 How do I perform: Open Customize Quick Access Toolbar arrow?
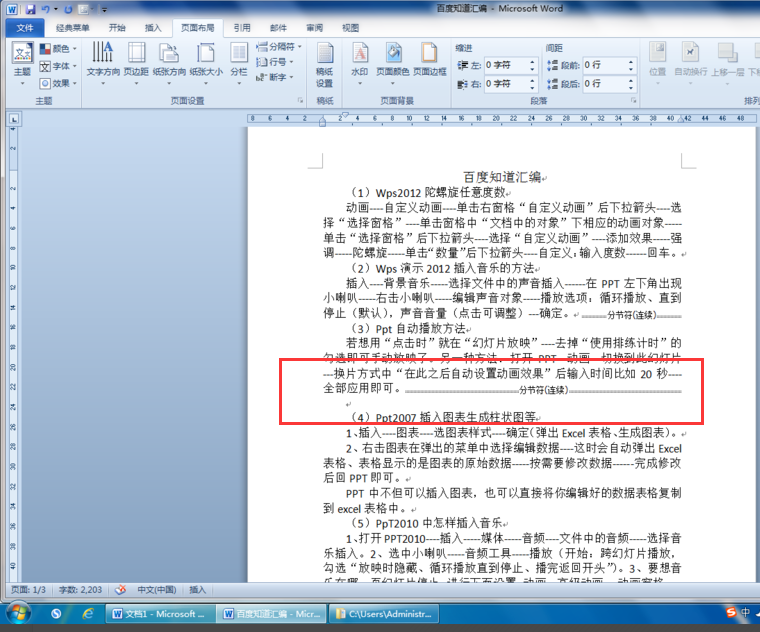click(104, 9)
